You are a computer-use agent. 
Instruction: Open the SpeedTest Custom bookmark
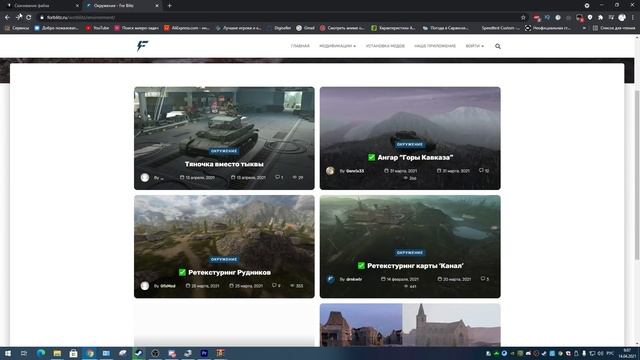point(500,28)
